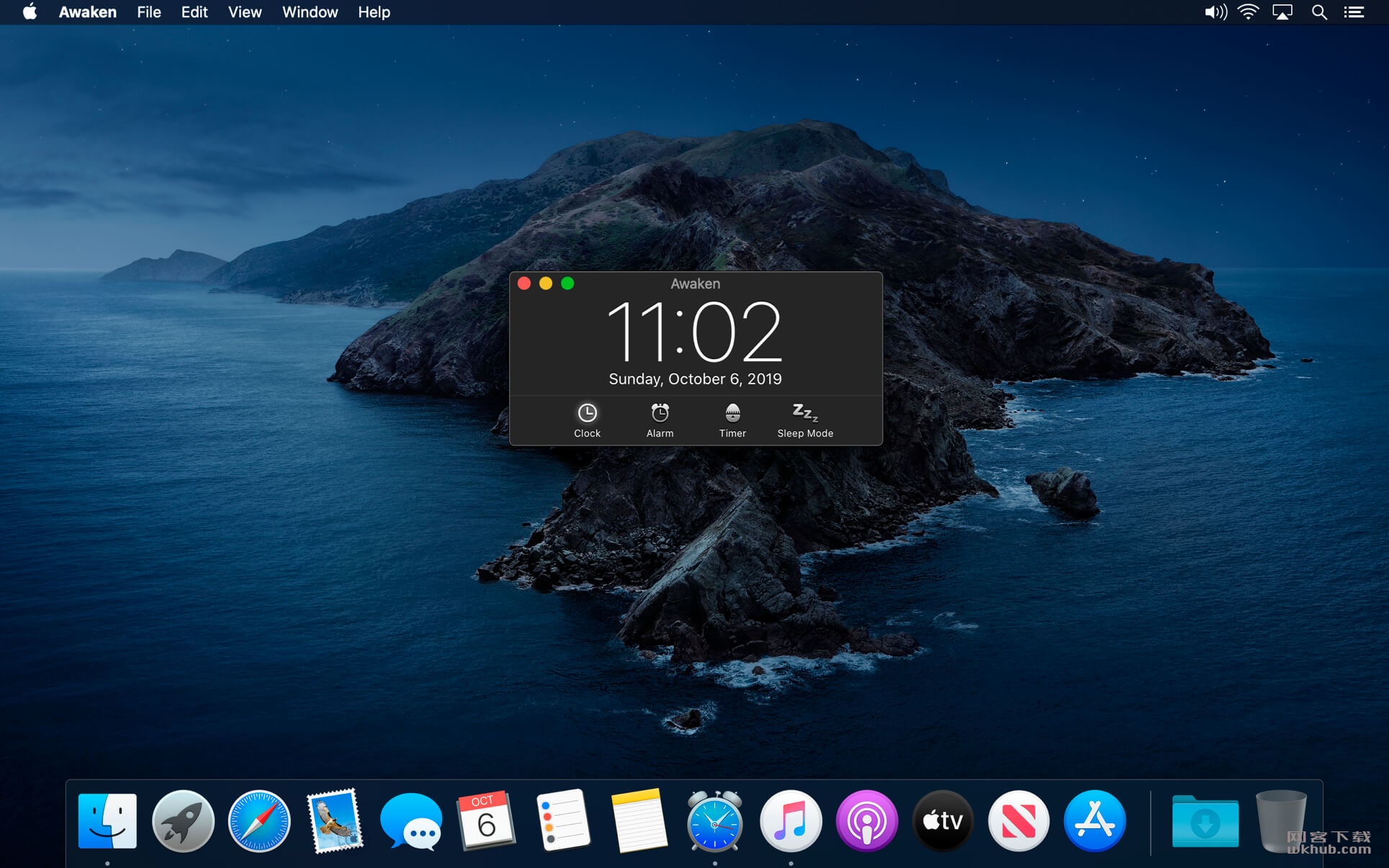This screenshot has width=1389, height=868.
Task: Open App Store icon in Dock
Action: point(1094,821)
